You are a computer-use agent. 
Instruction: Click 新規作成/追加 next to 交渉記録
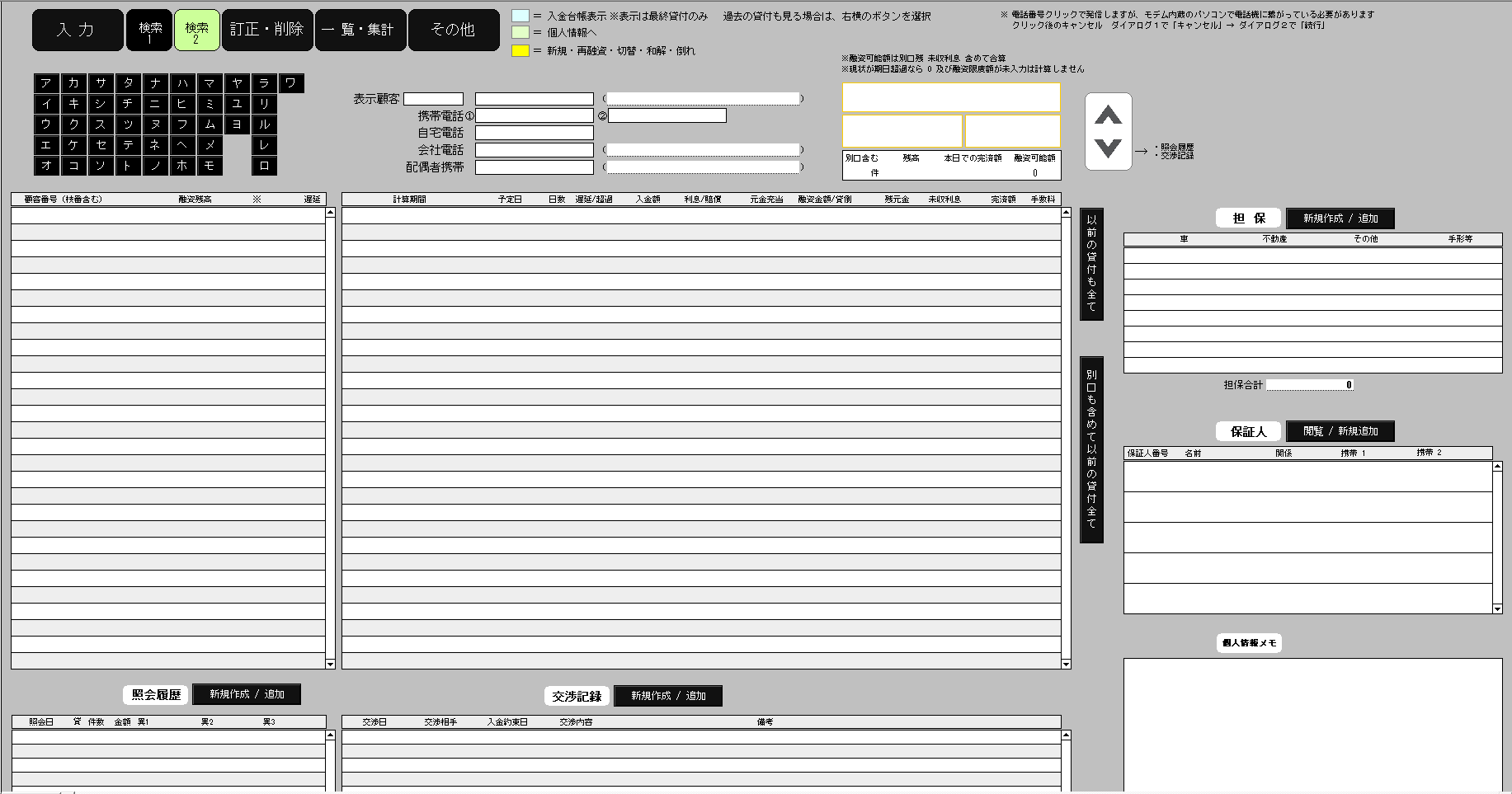tap(668, 696)
